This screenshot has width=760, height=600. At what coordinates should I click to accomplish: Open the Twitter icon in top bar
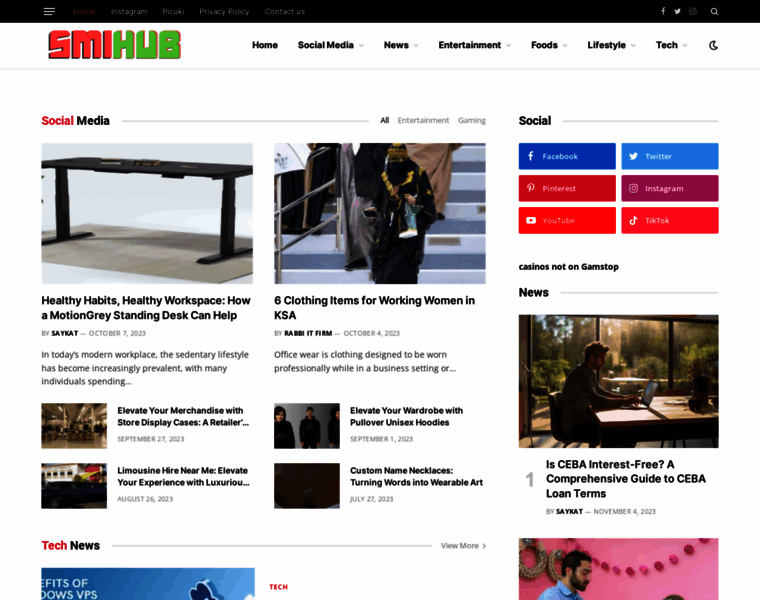coord(677,11)
